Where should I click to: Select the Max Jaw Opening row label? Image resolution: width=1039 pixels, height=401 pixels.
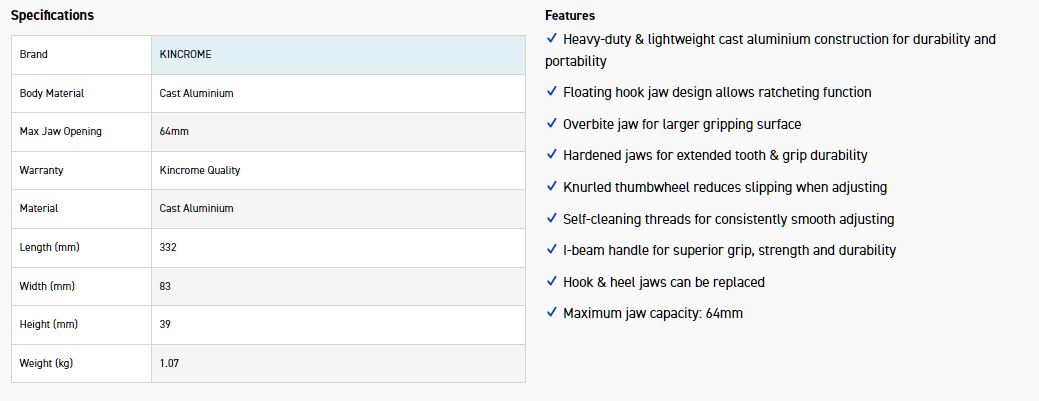point(61,131)
